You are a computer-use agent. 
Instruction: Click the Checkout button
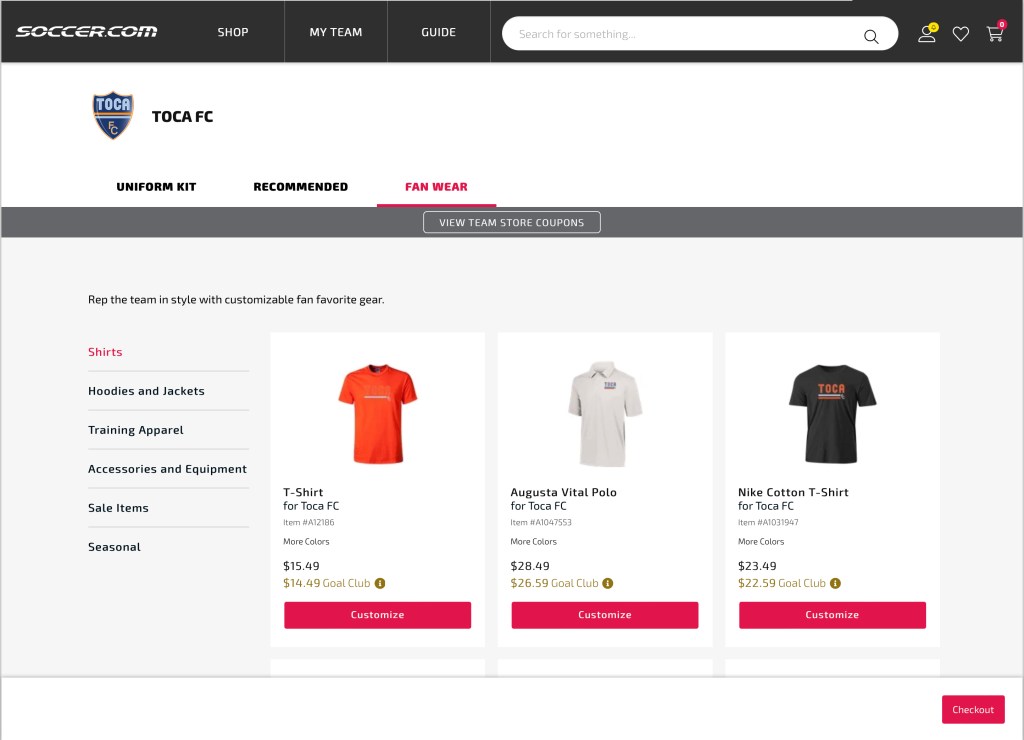972,709
